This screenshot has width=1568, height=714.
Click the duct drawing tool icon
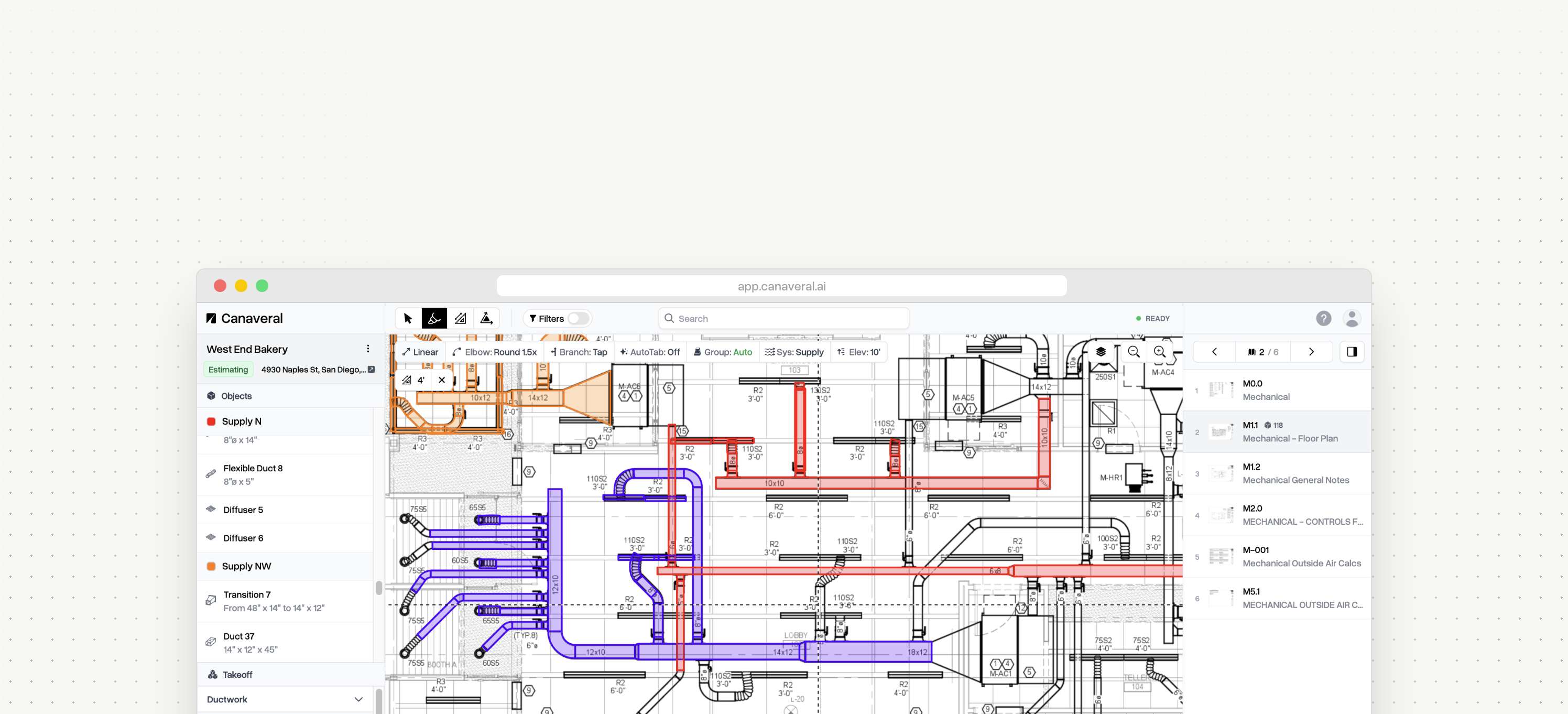click(x=434, y=318)
